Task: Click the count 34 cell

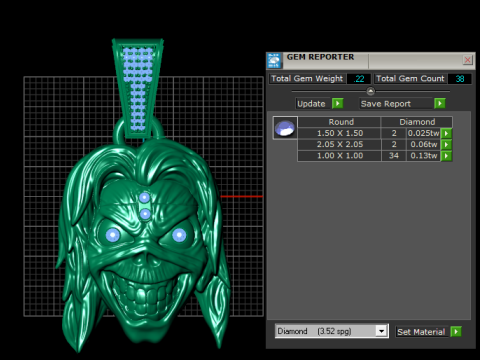Action: pyautogui.click(x=394, y=156)
